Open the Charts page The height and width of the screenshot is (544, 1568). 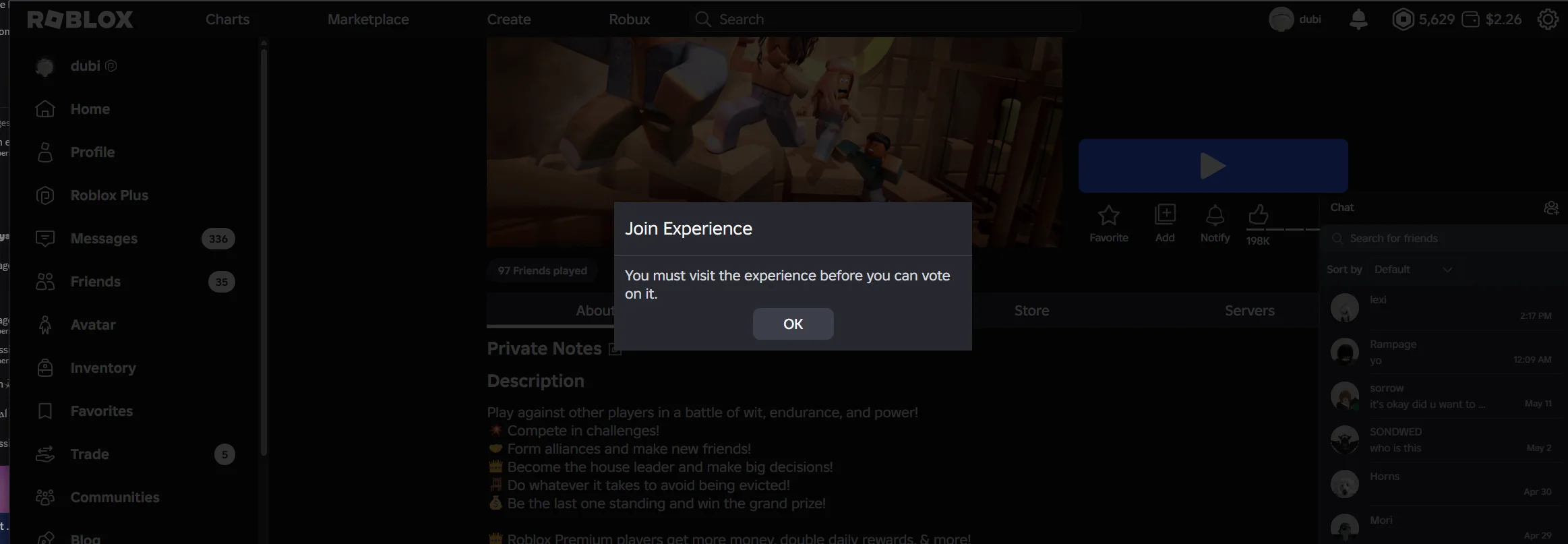tap(227, 20)
